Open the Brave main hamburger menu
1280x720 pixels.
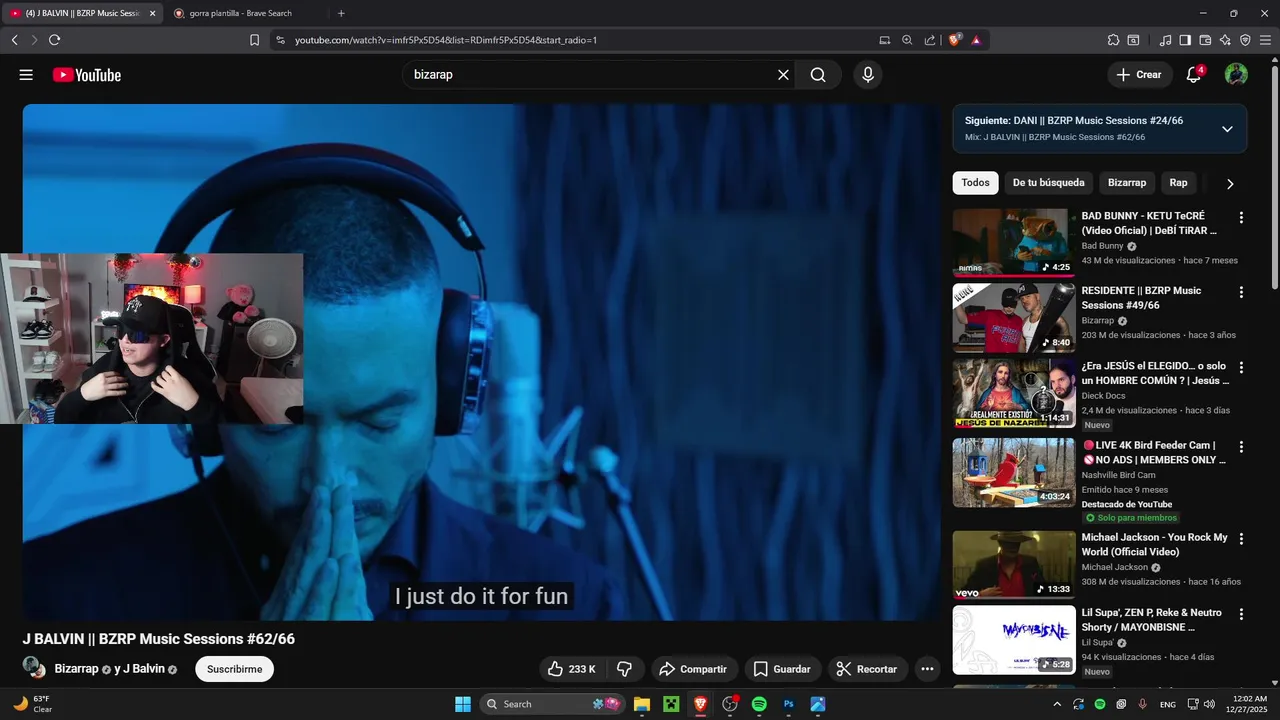point(1265,40)
